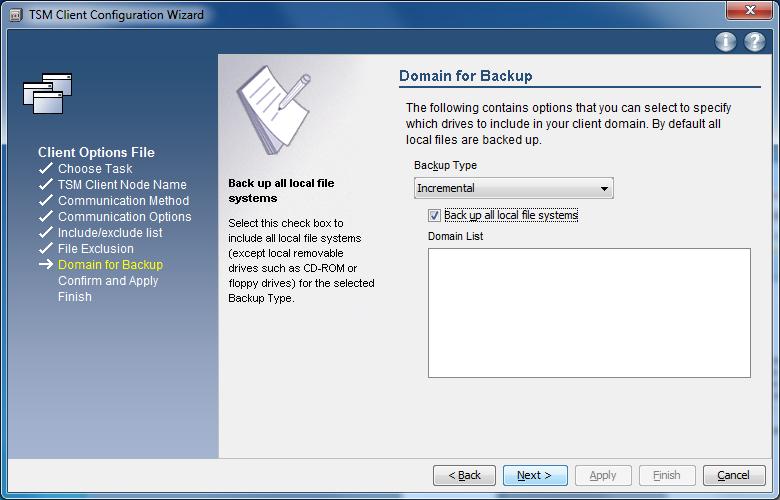Jump to the File Exclusion step
Image resolution: width=780 pixels, height=500 pixels.
(x=95, y=249)
